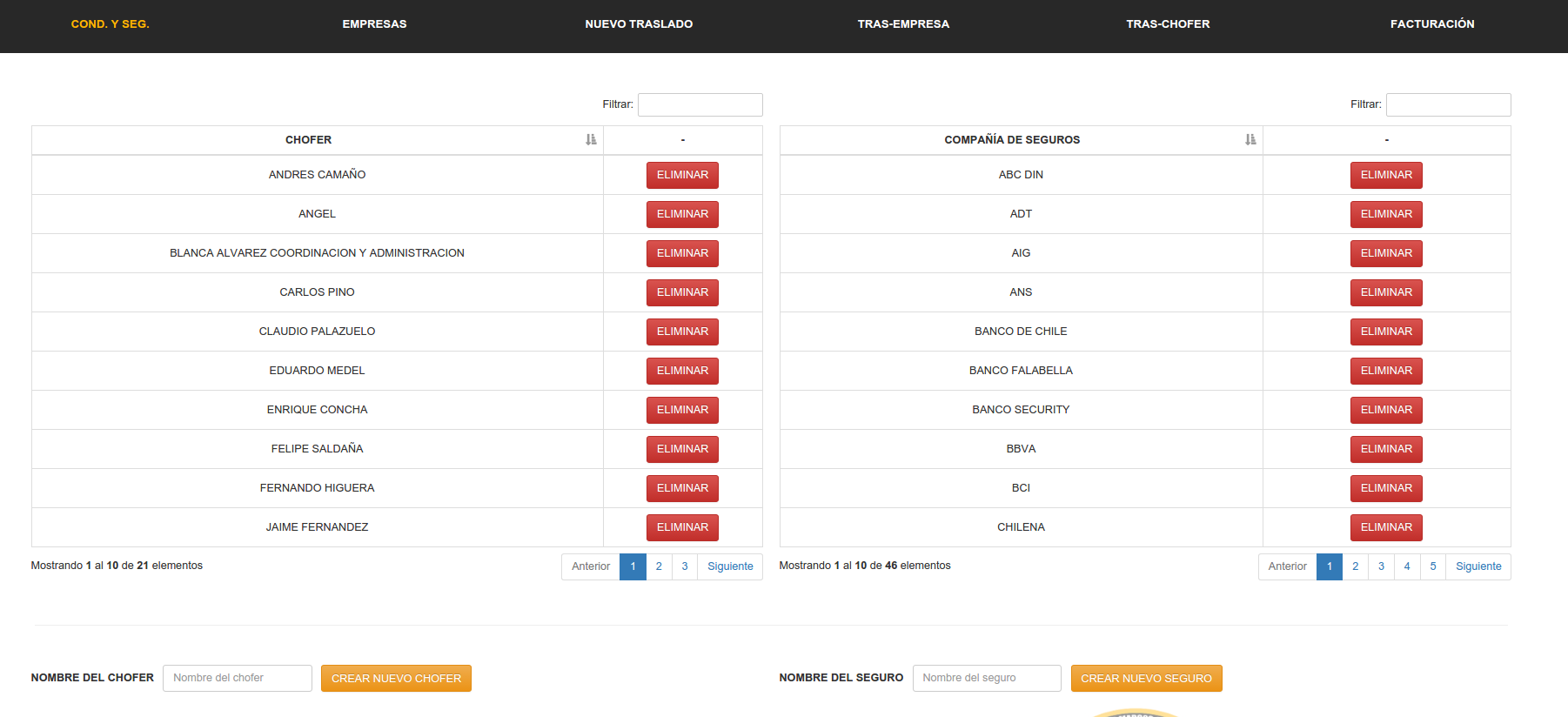The image size is (1568, 717).
Task: Focus the chofer table Filtrar field
Action: 700,104
